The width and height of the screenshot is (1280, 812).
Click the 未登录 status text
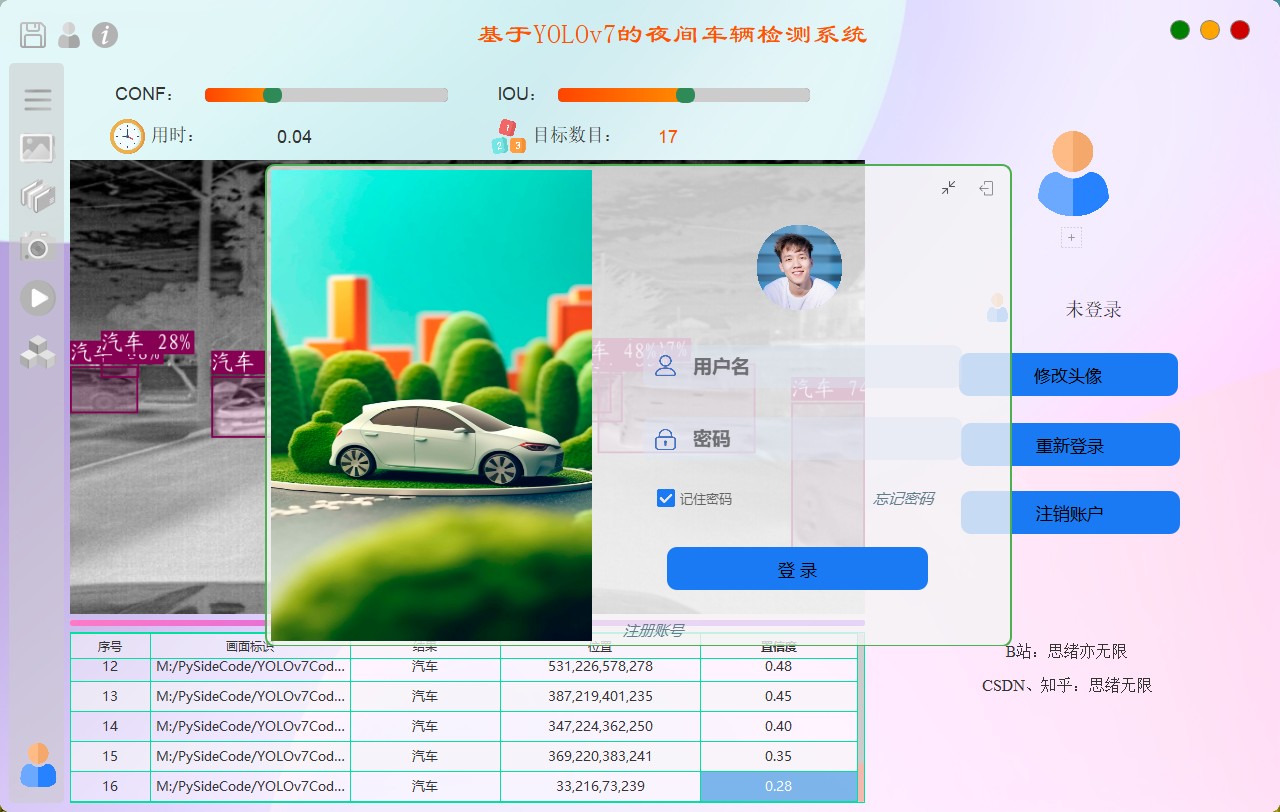[1093, 309]
